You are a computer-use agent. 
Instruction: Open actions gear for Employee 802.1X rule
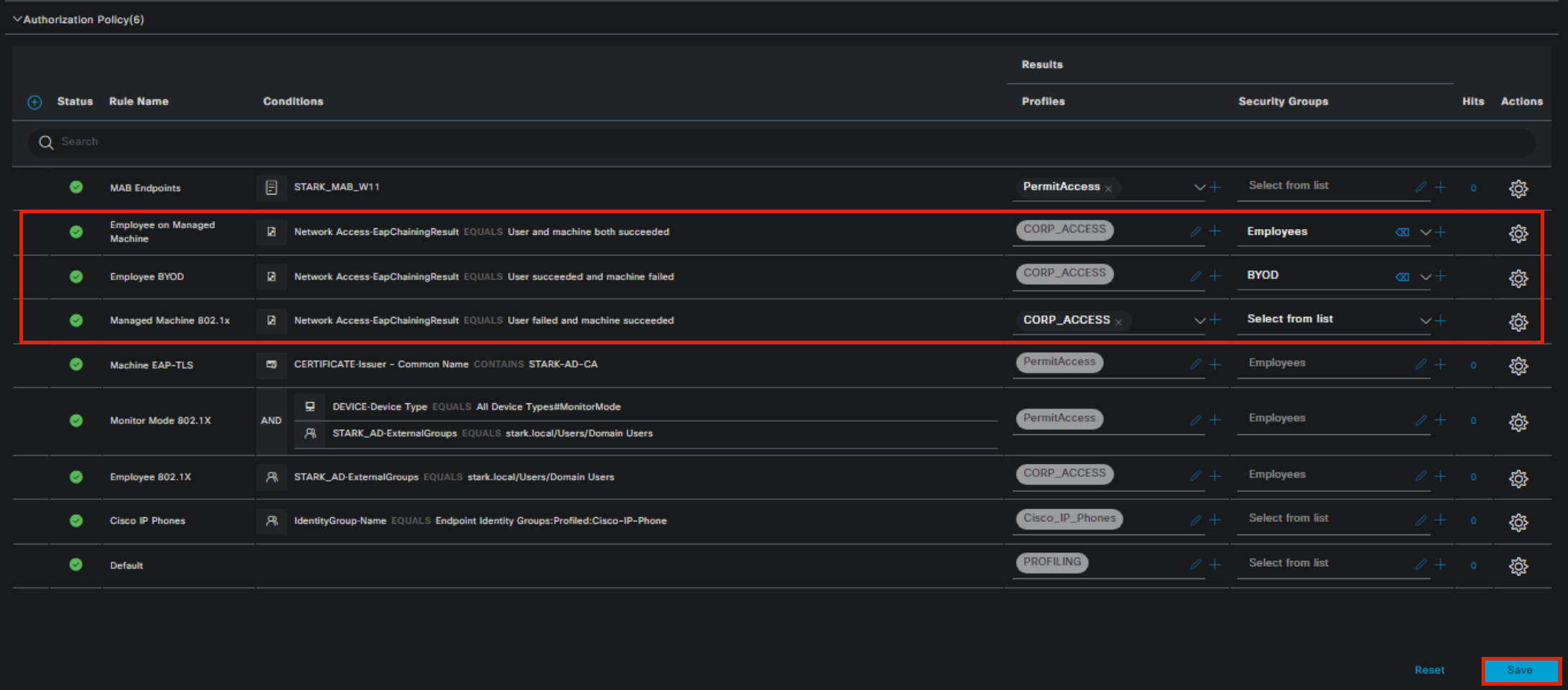1518,478
